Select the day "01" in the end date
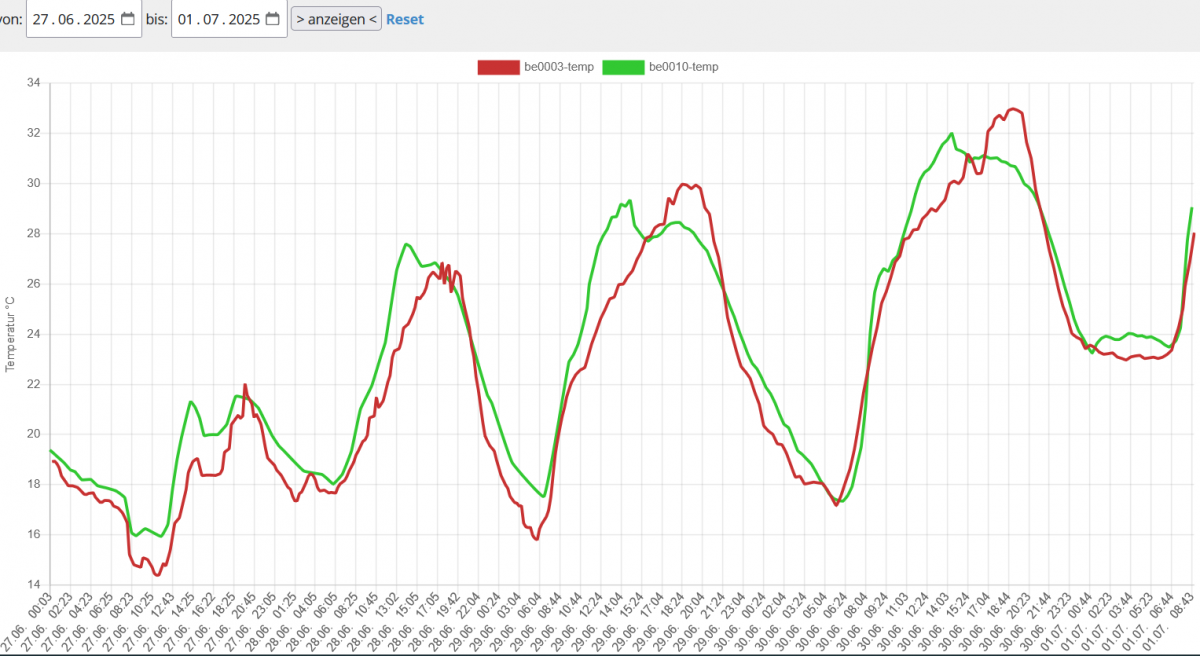 pos(187,19)
